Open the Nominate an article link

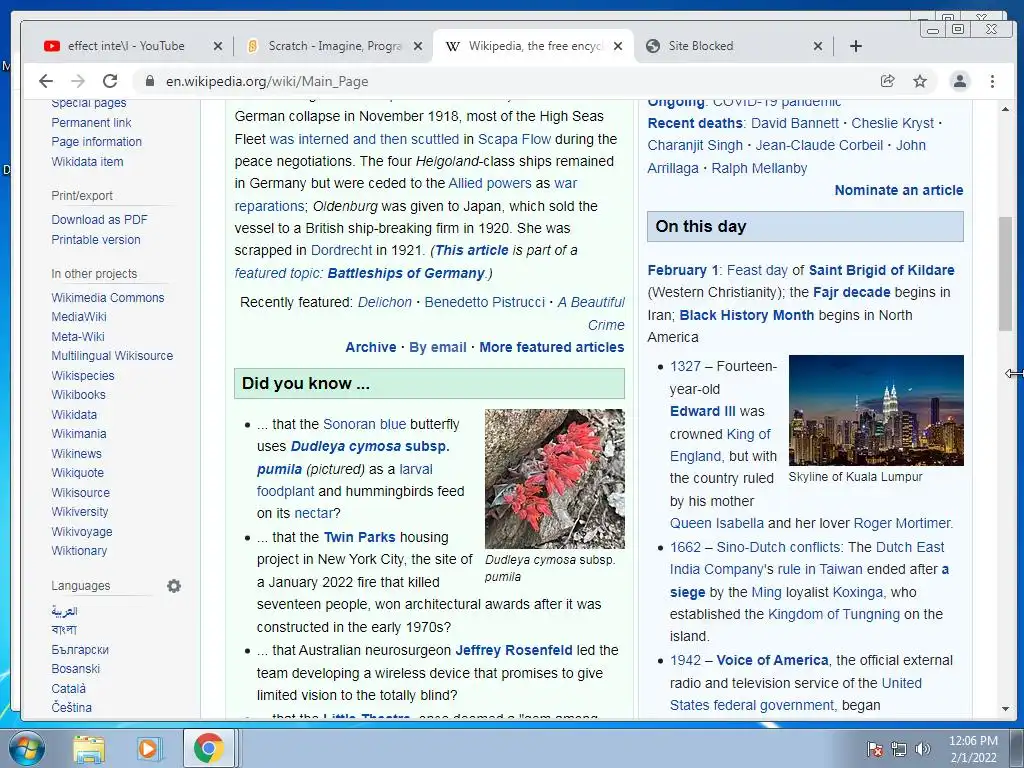pos(899,190)
